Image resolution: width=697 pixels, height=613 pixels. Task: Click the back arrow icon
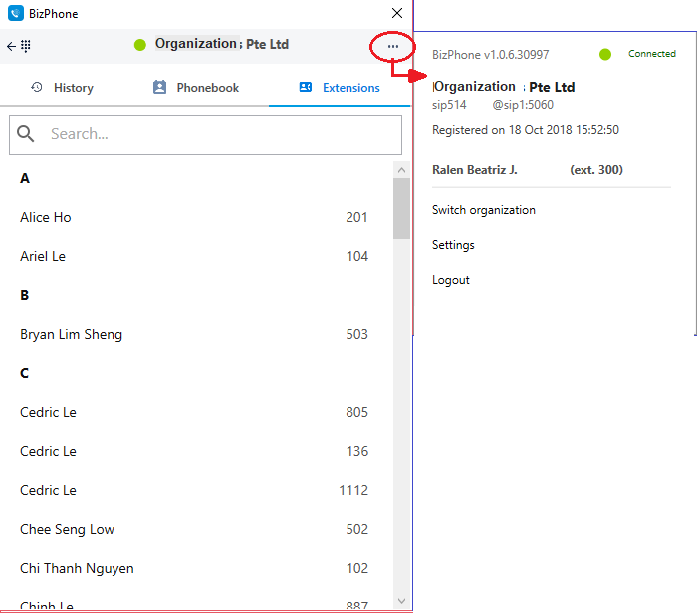(11, 46)
